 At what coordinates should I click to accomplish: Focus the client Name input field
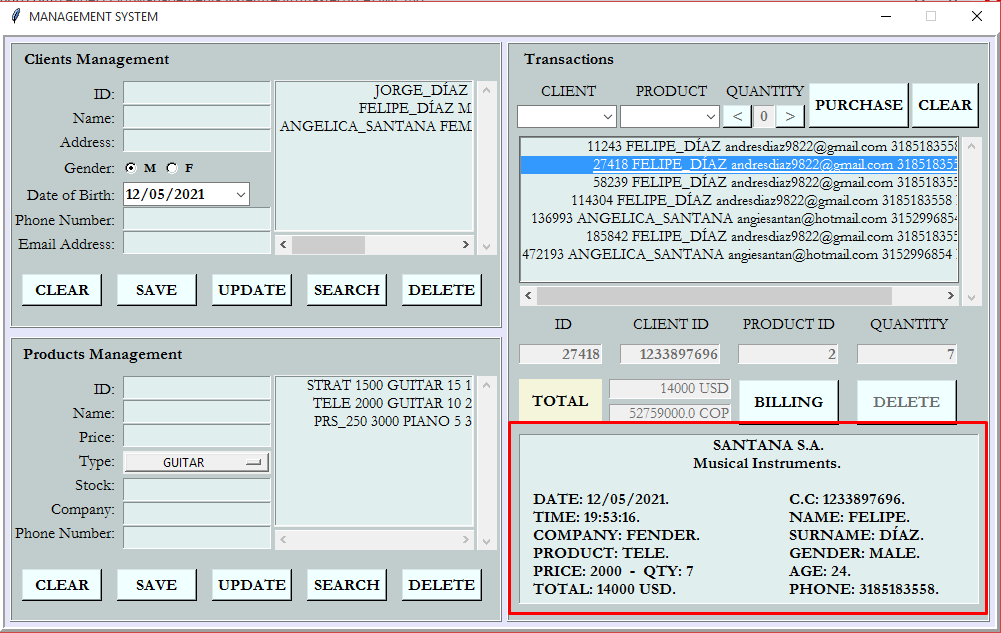[x=197, y=117]
